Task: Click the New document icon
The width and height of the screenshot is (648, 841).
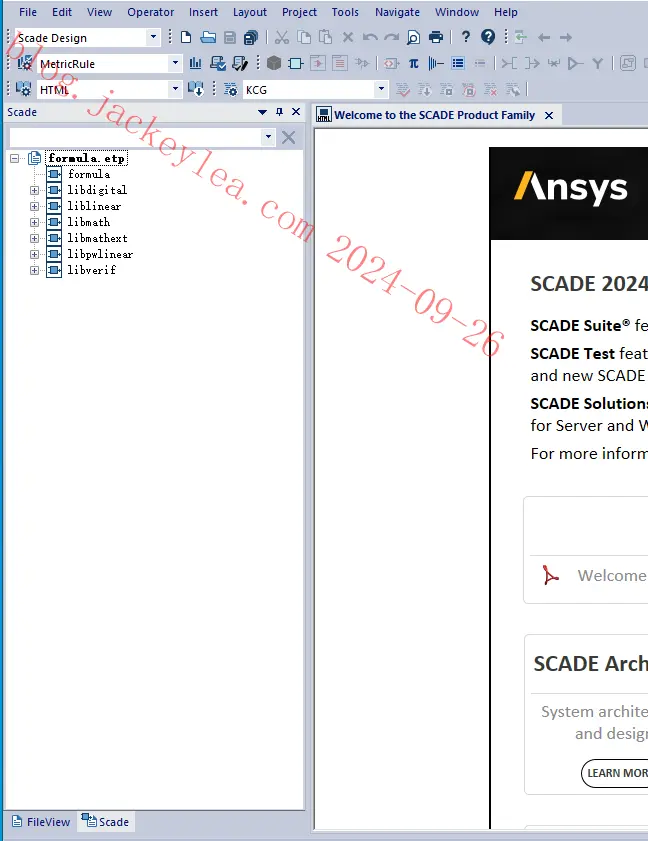Action: point(186,37)
